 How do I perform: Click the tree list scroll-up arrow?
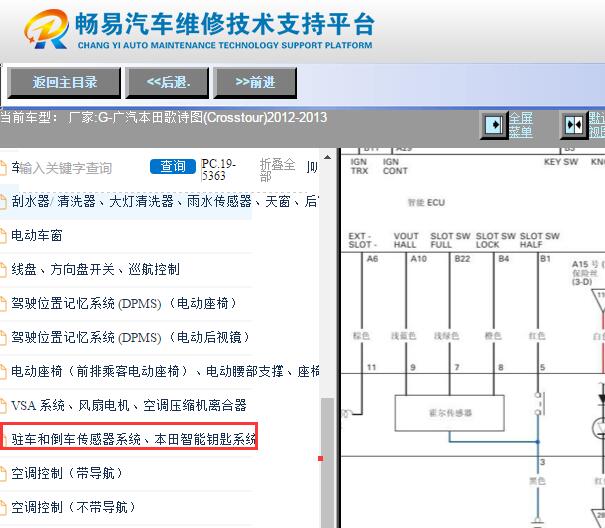(327, 157)
